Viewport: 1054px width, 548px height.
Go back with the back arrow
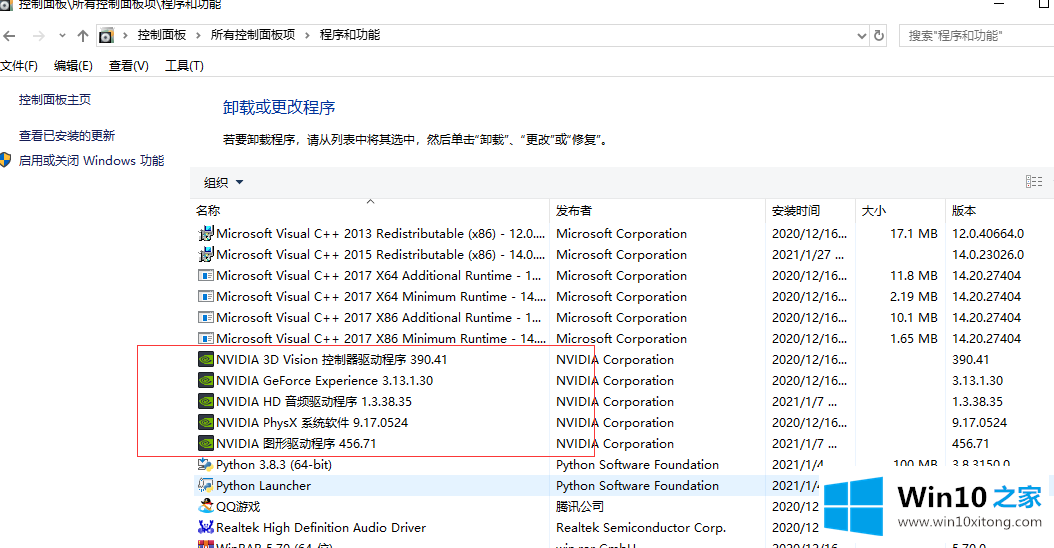click(9, 36)
